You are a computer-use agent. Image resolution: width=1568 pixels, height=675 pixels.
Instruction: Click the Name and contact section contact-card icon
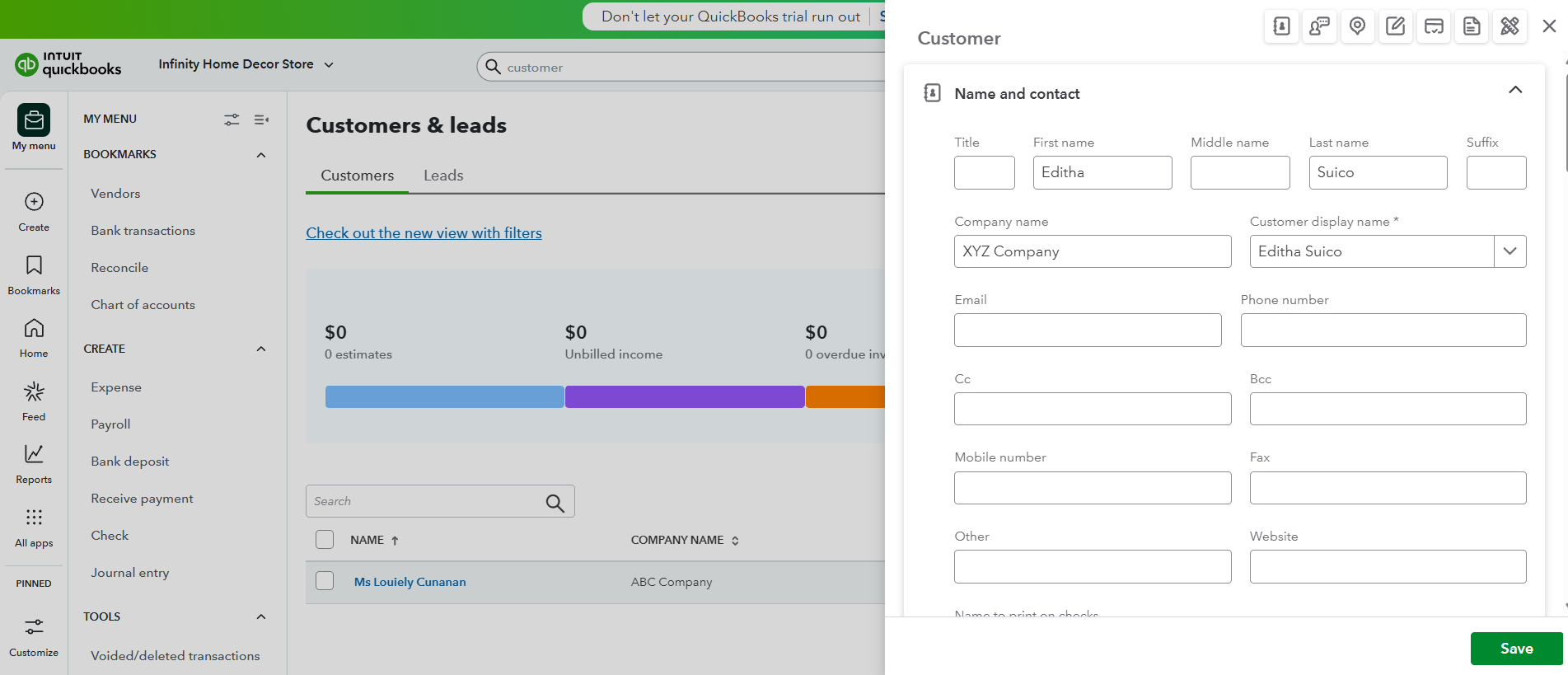point(932,93)
